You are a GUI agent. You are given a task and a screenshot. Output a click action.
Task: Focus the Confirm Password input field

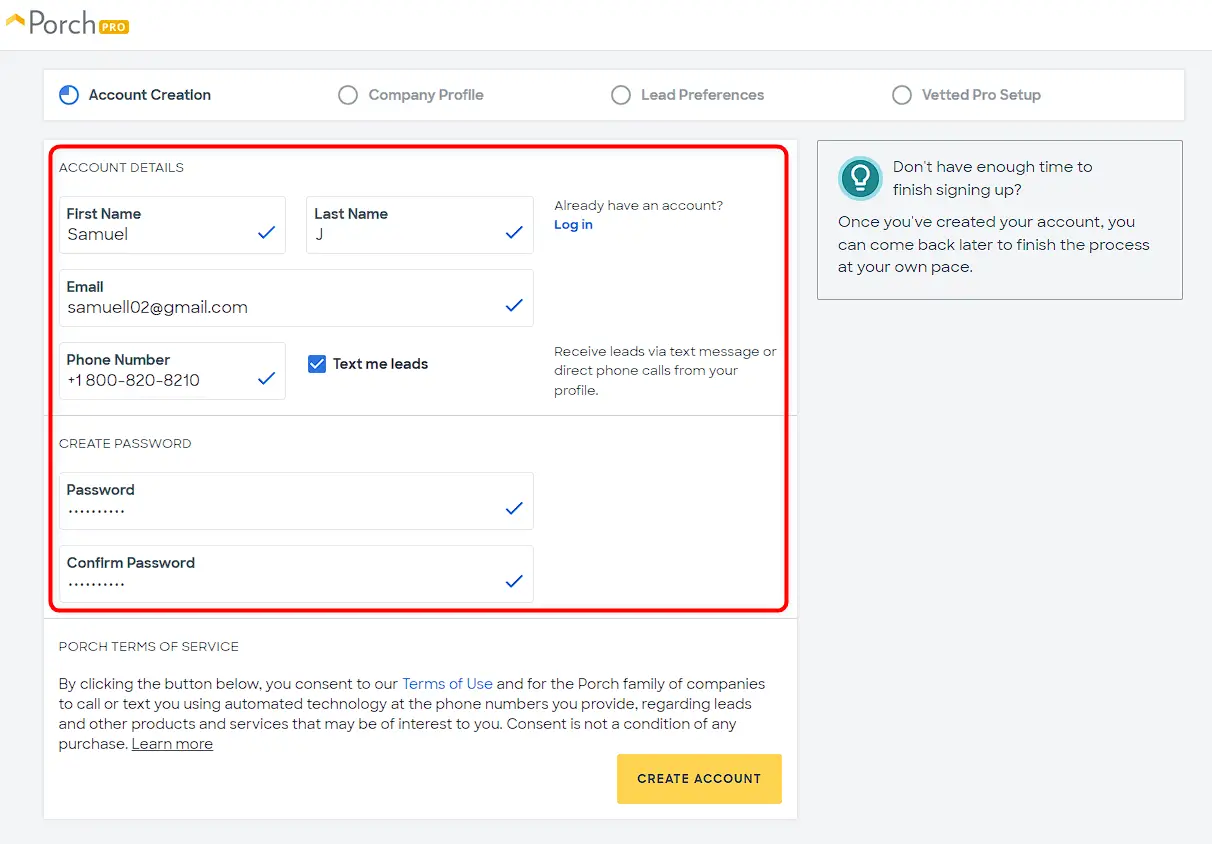(296, 574)
